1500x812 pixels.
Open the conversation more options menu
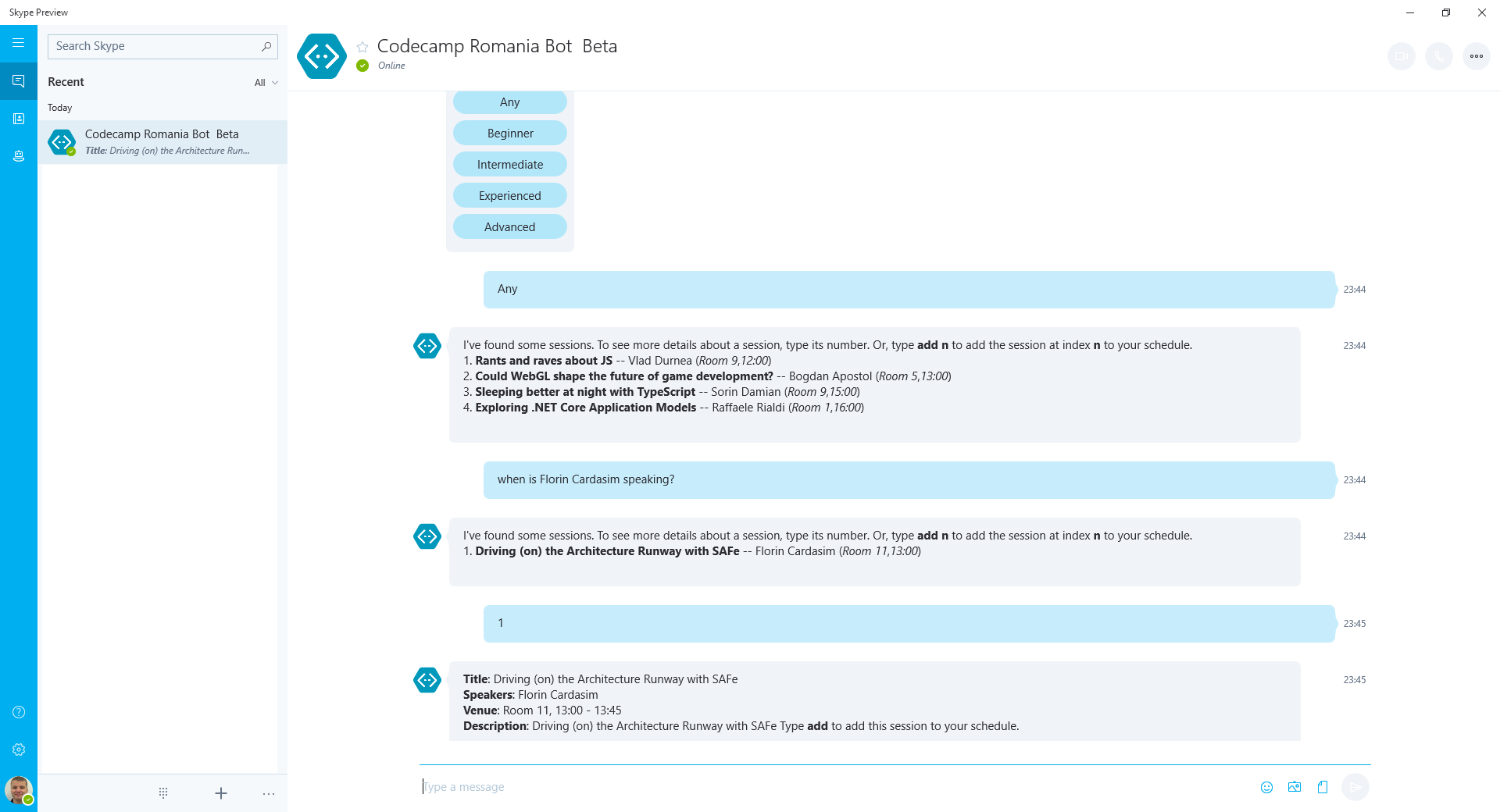pyautogui.click(x=1477, y=56)
